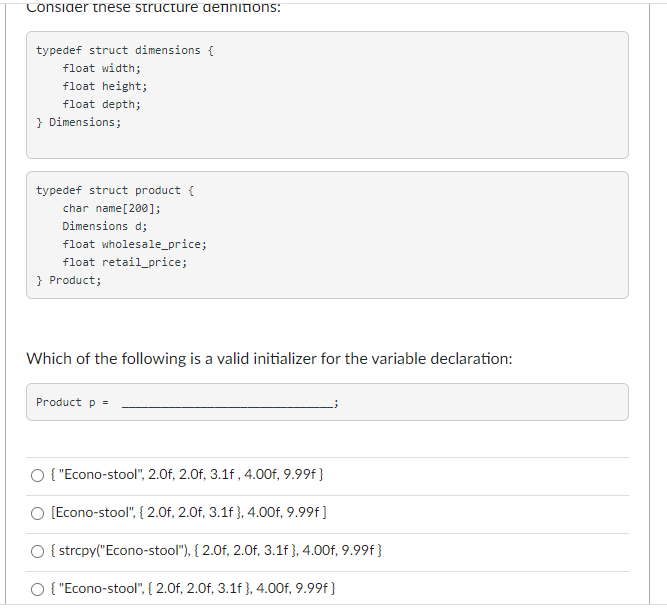Click the "Dimensions d;" member line

(105, 226)
